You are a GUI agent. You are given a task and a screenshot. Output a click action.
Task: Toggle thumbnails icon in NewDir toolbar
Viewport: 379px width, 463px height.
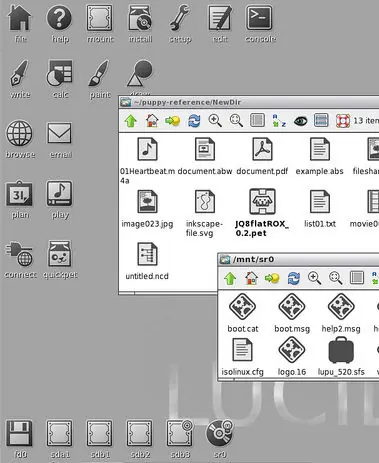321,121
